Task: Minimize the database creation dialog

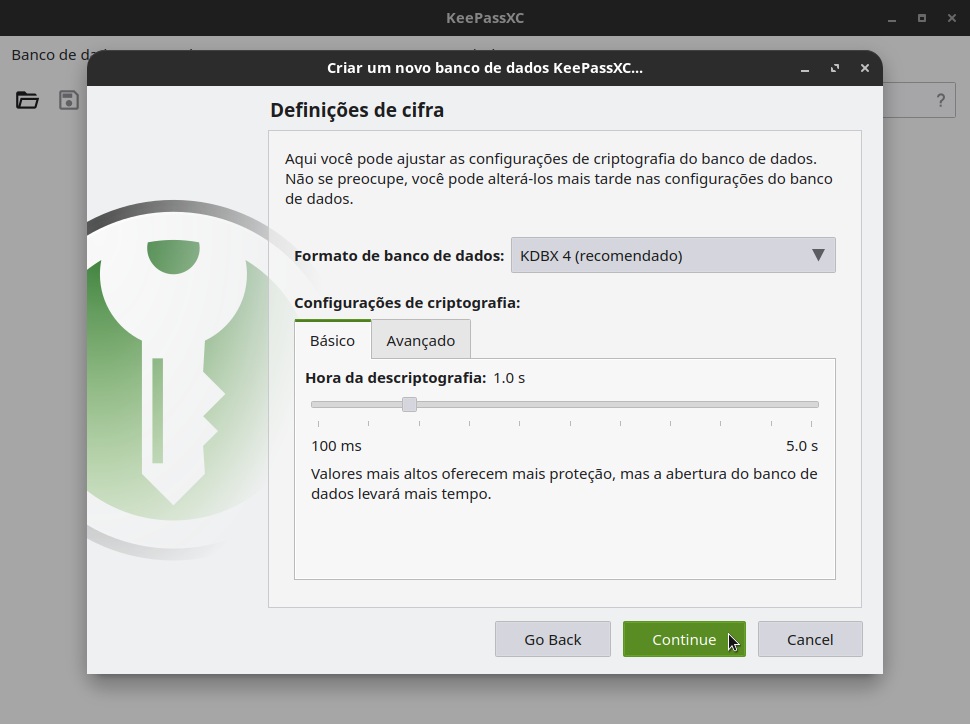Action: pyautogui.click(x=805, y=68)
